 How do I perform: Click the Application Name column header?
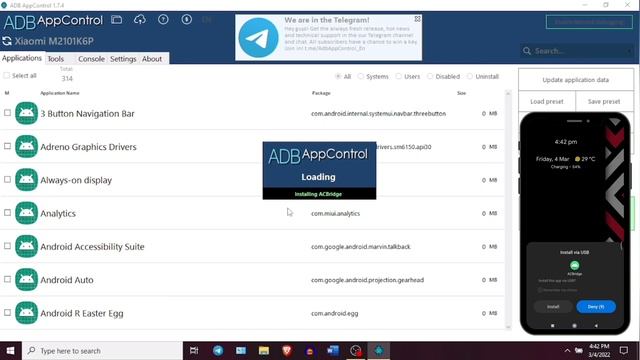pyautogui.click(x=60, y=93)
